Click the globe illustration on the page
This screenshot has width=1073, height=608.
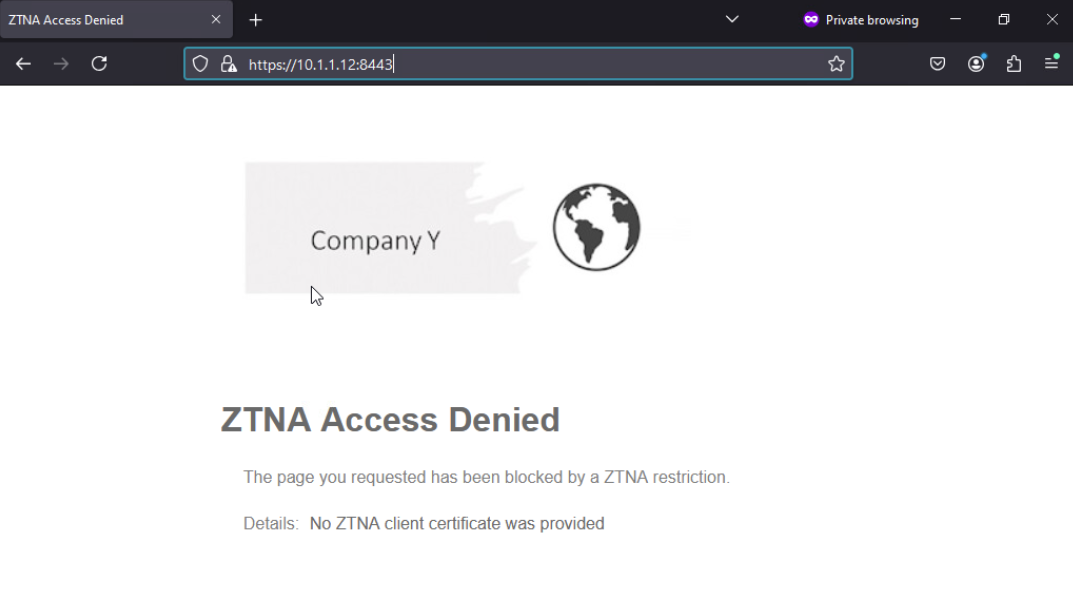point(596,227)
